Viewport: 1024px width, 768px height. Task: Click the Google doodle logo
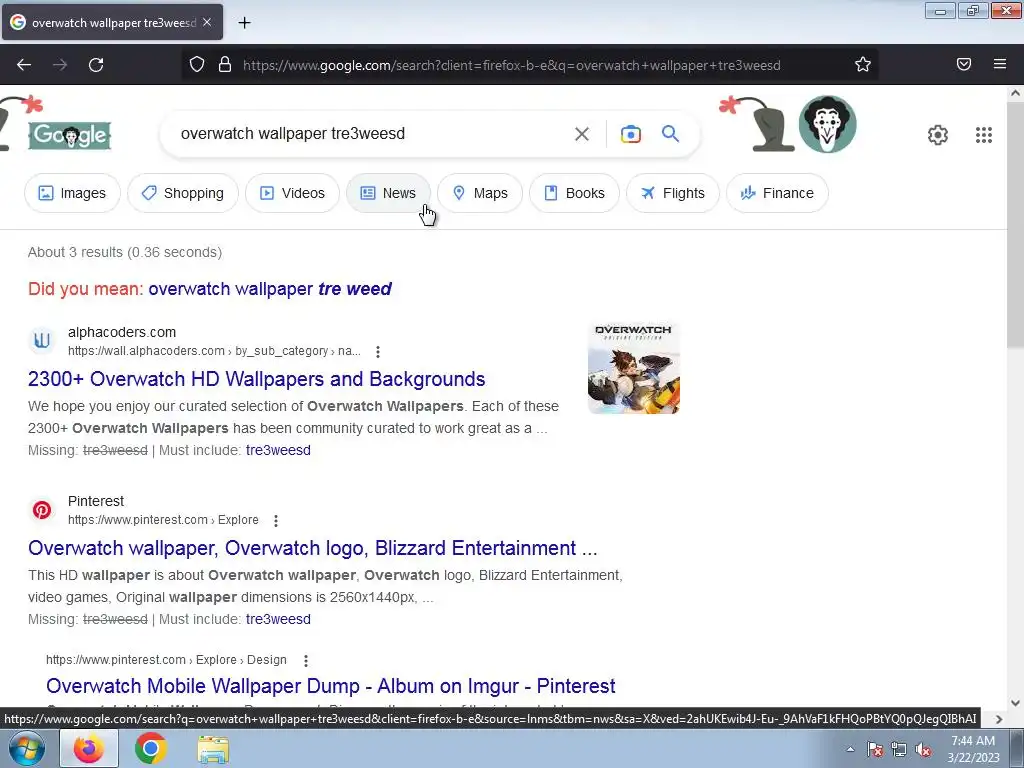coord(69,135)
